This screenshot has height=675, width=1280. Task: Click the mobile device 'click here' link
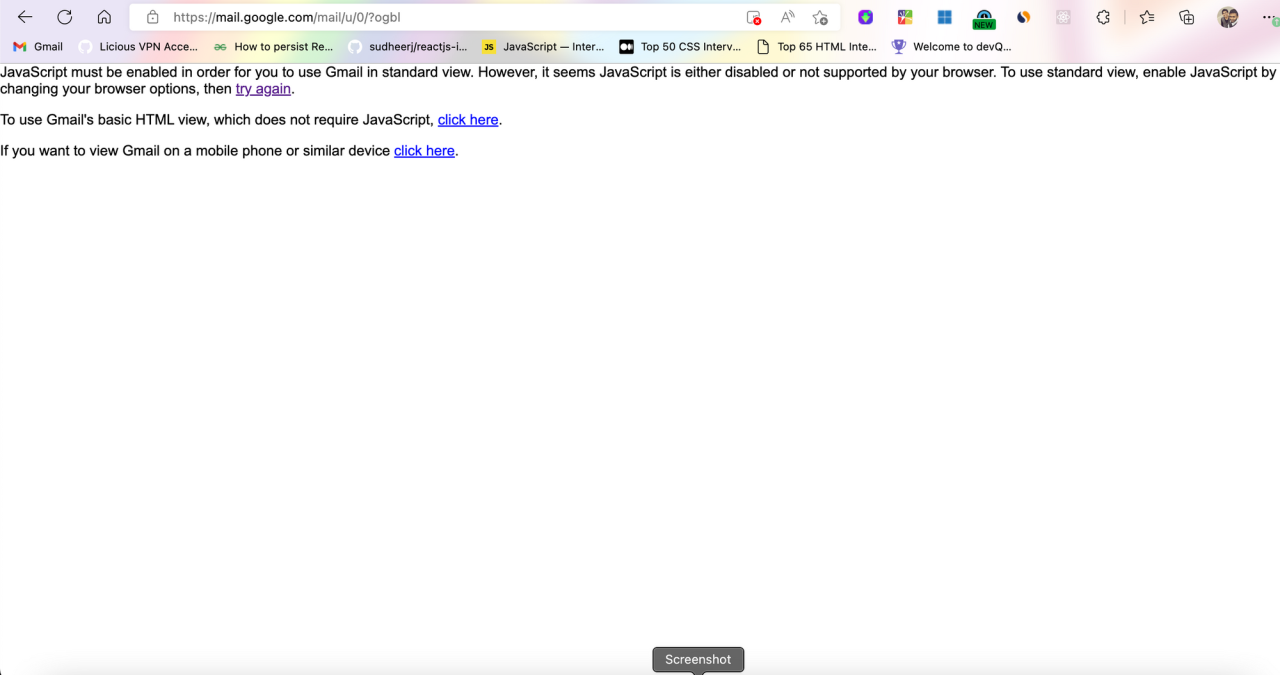click(424, 151)
